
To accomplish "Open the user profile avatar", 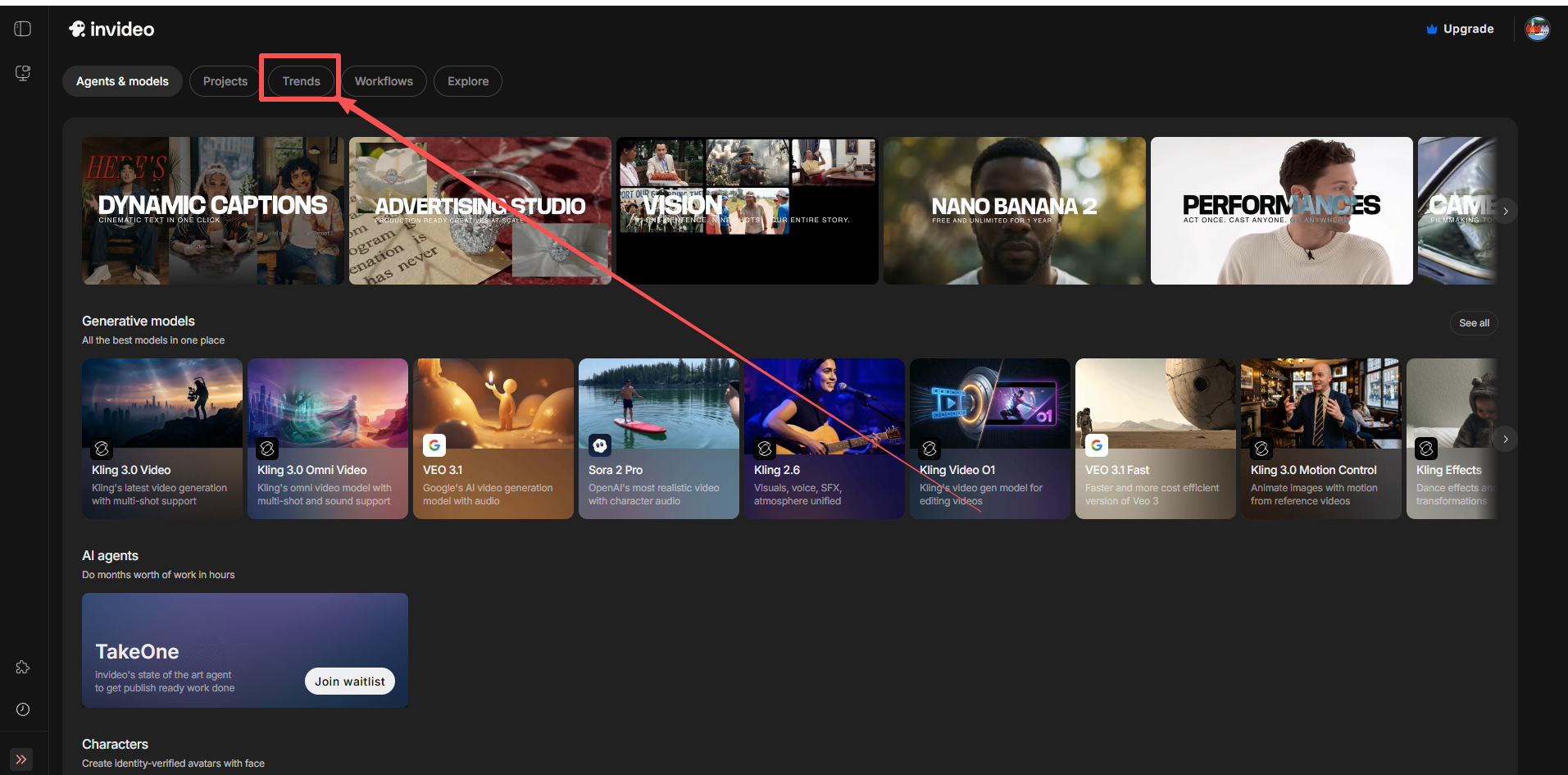I will tap(1537, 29).
